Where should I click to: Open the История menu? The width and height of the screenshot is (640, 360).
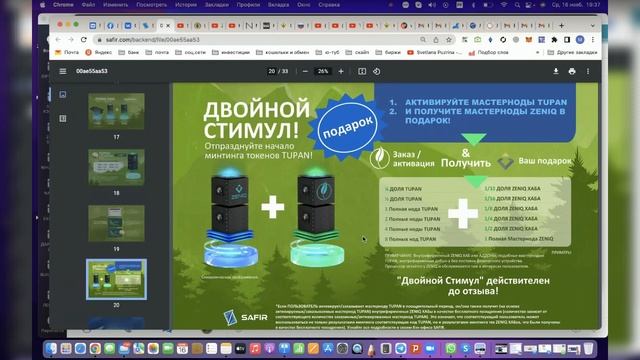(x=186, y=5)
